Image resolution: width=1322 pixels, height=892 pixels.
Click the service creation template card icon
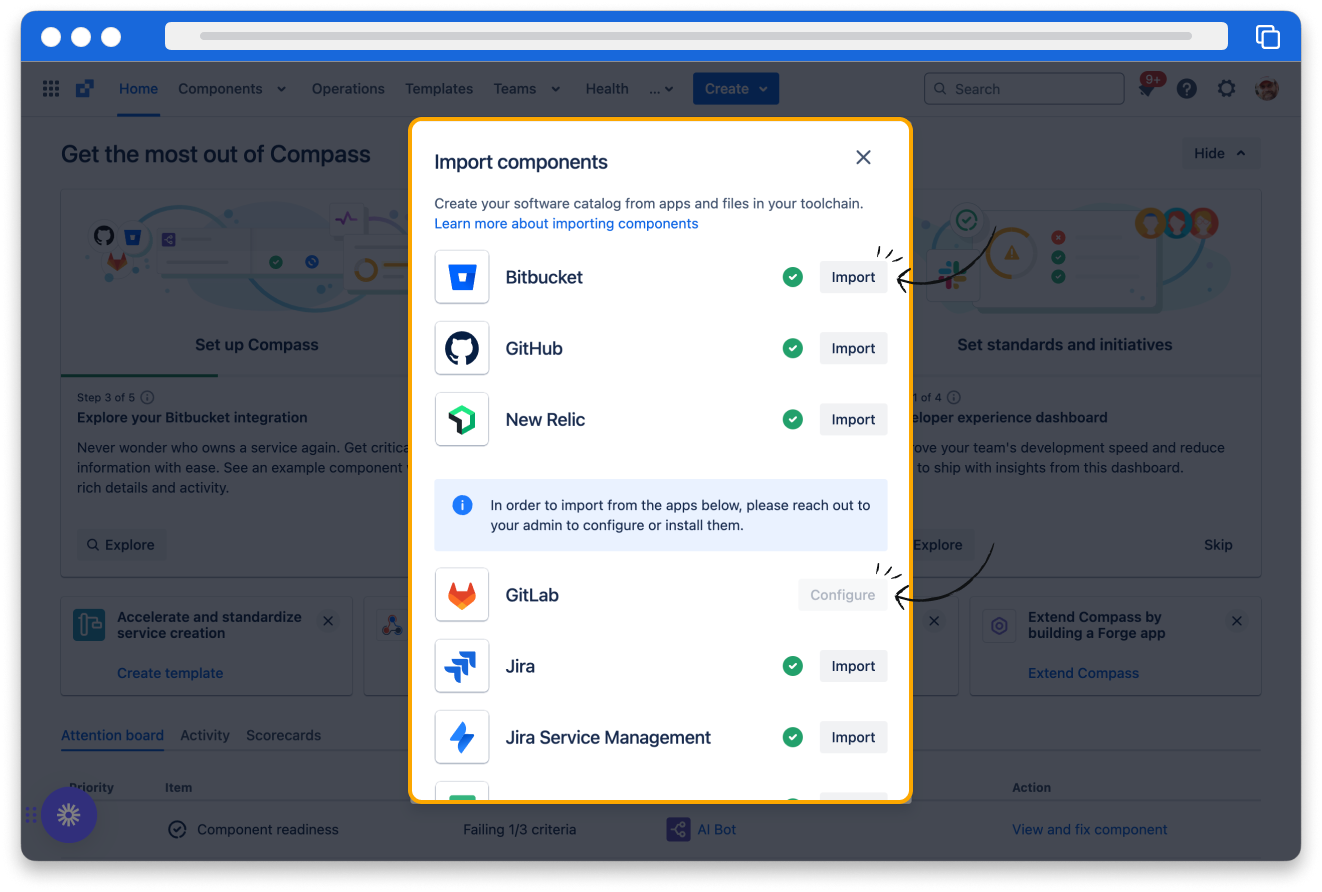89,626
